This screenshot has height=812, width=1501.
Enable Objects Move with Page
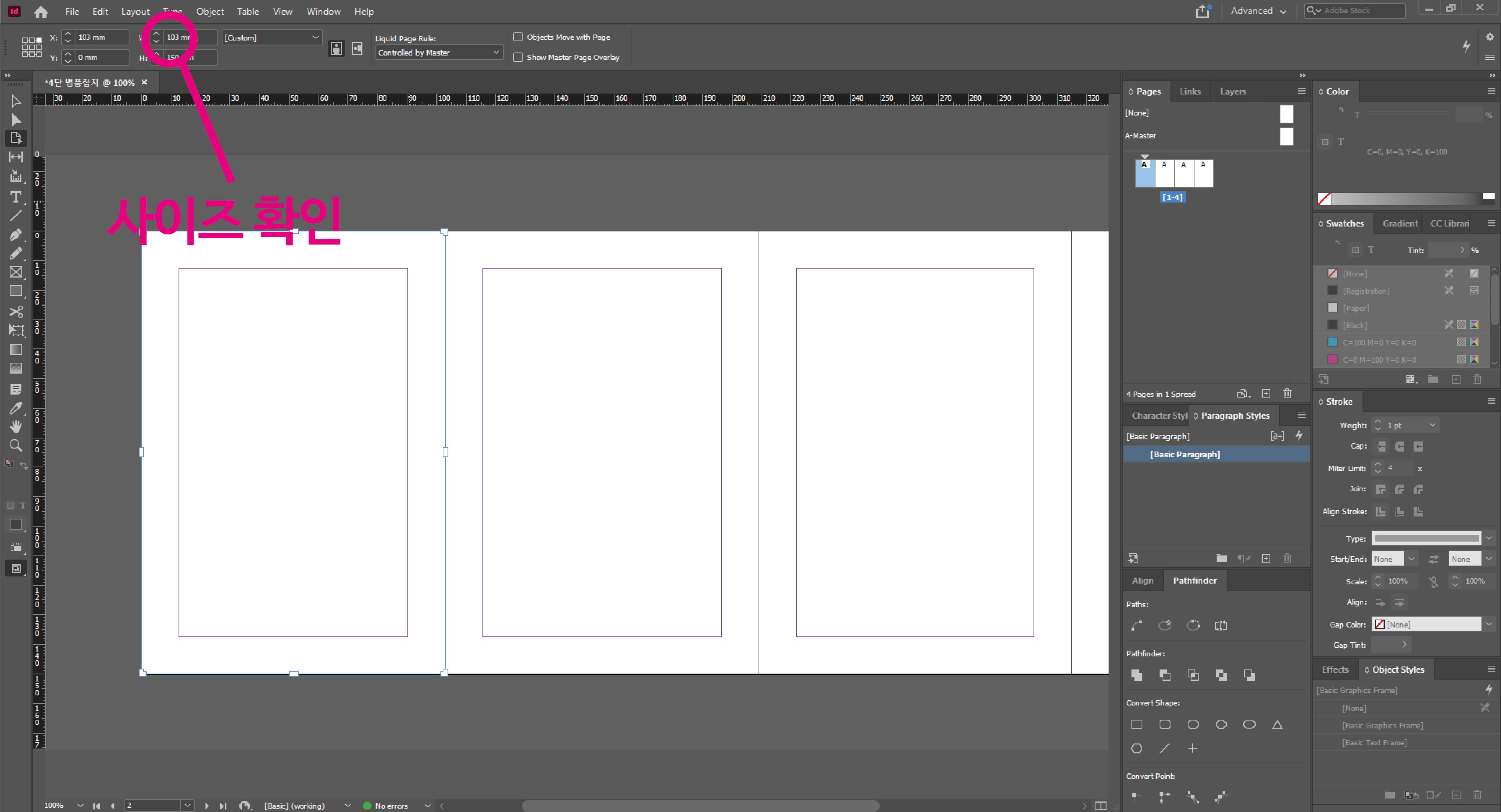517,37
